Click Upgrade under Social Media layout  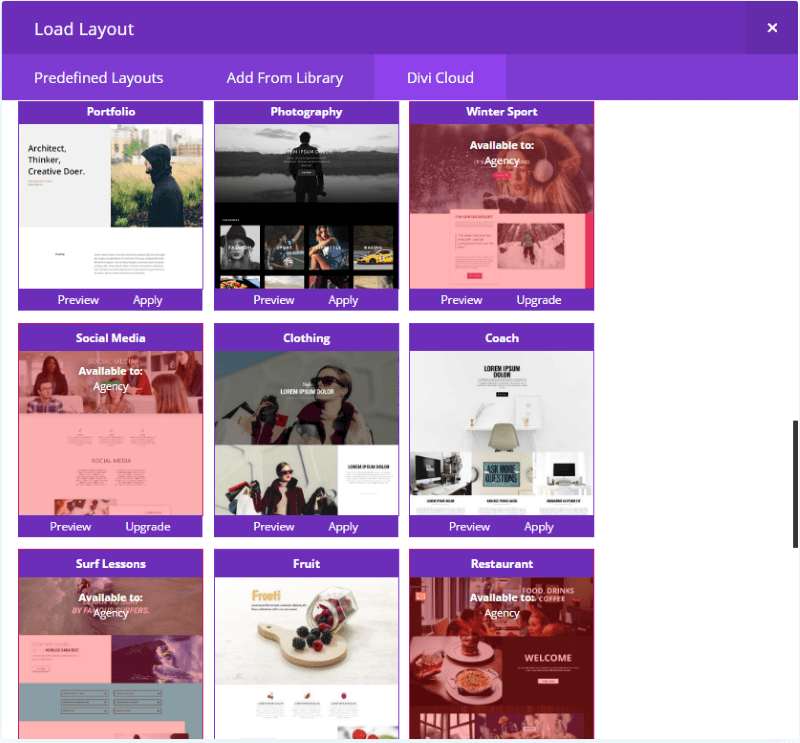(x=148, y=527)
